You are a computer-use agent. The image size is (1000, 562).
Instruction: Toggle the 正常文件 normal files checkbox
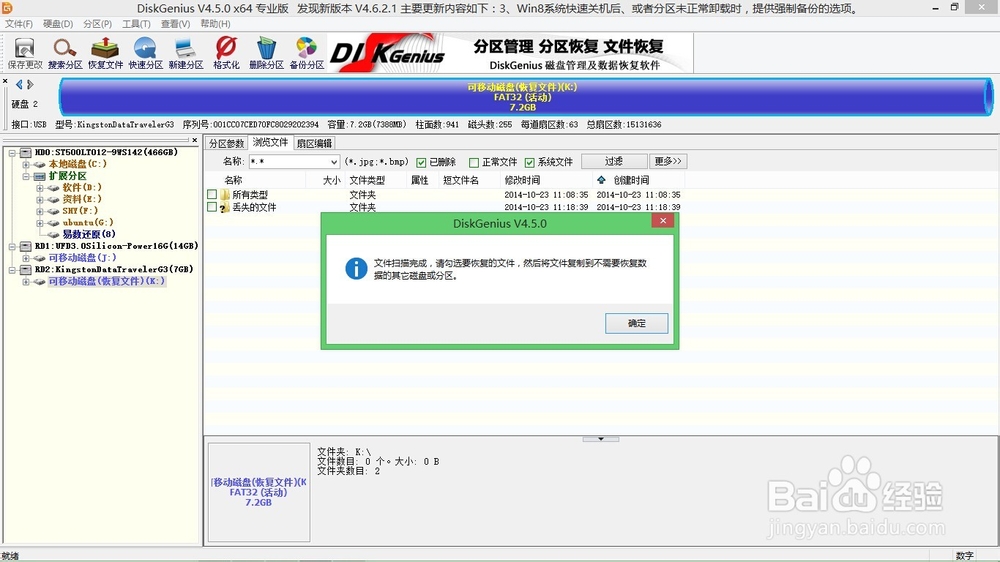pos(474,163)
